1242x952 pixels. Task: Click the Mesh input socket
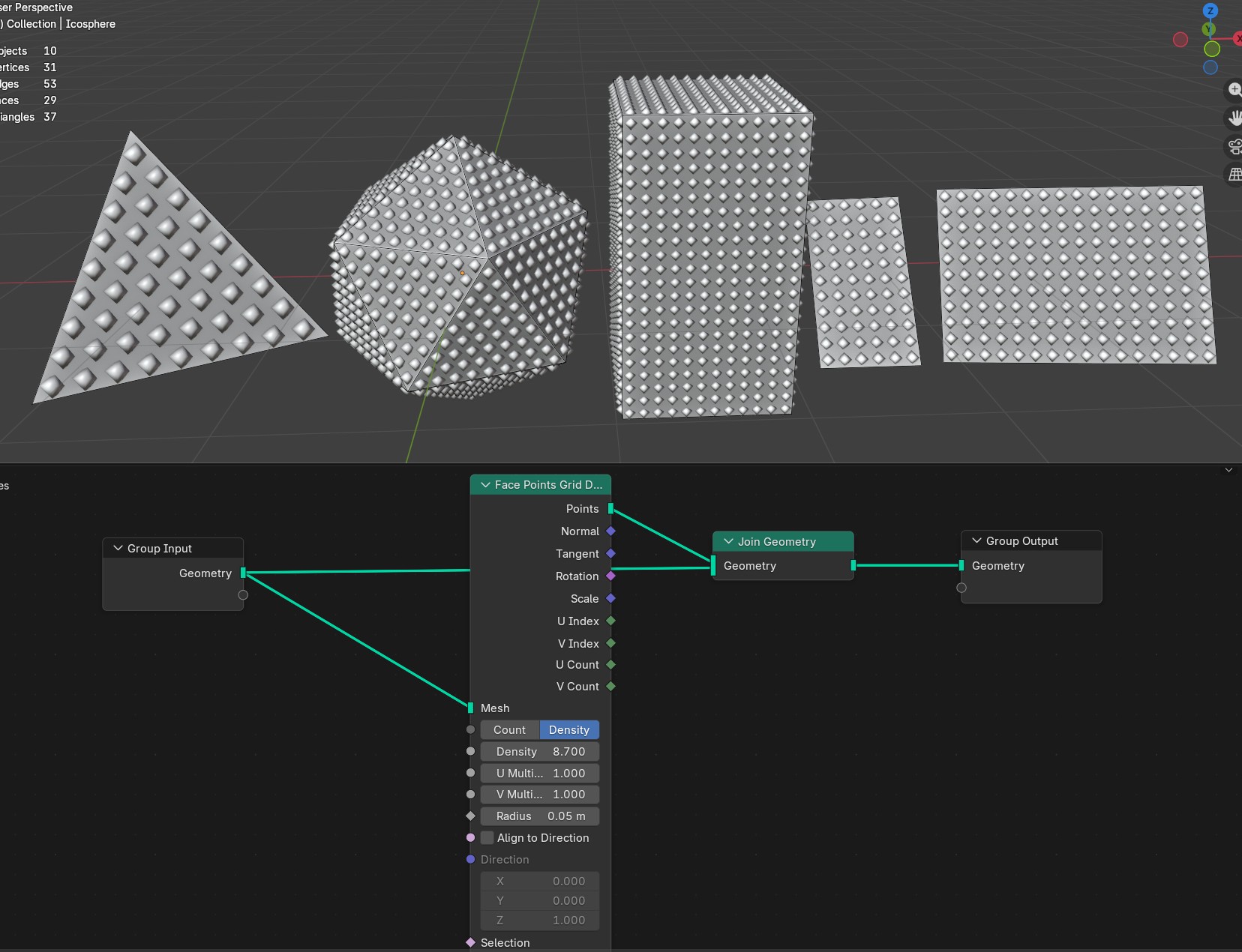[x=470, y=708]
